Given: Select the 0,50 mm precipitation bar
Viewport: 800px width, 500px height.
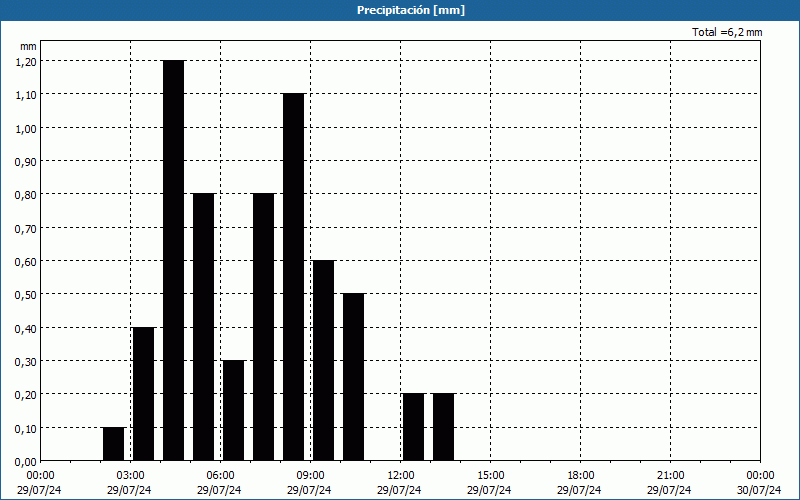Looking at the screenshot, I should pos(354,377).
